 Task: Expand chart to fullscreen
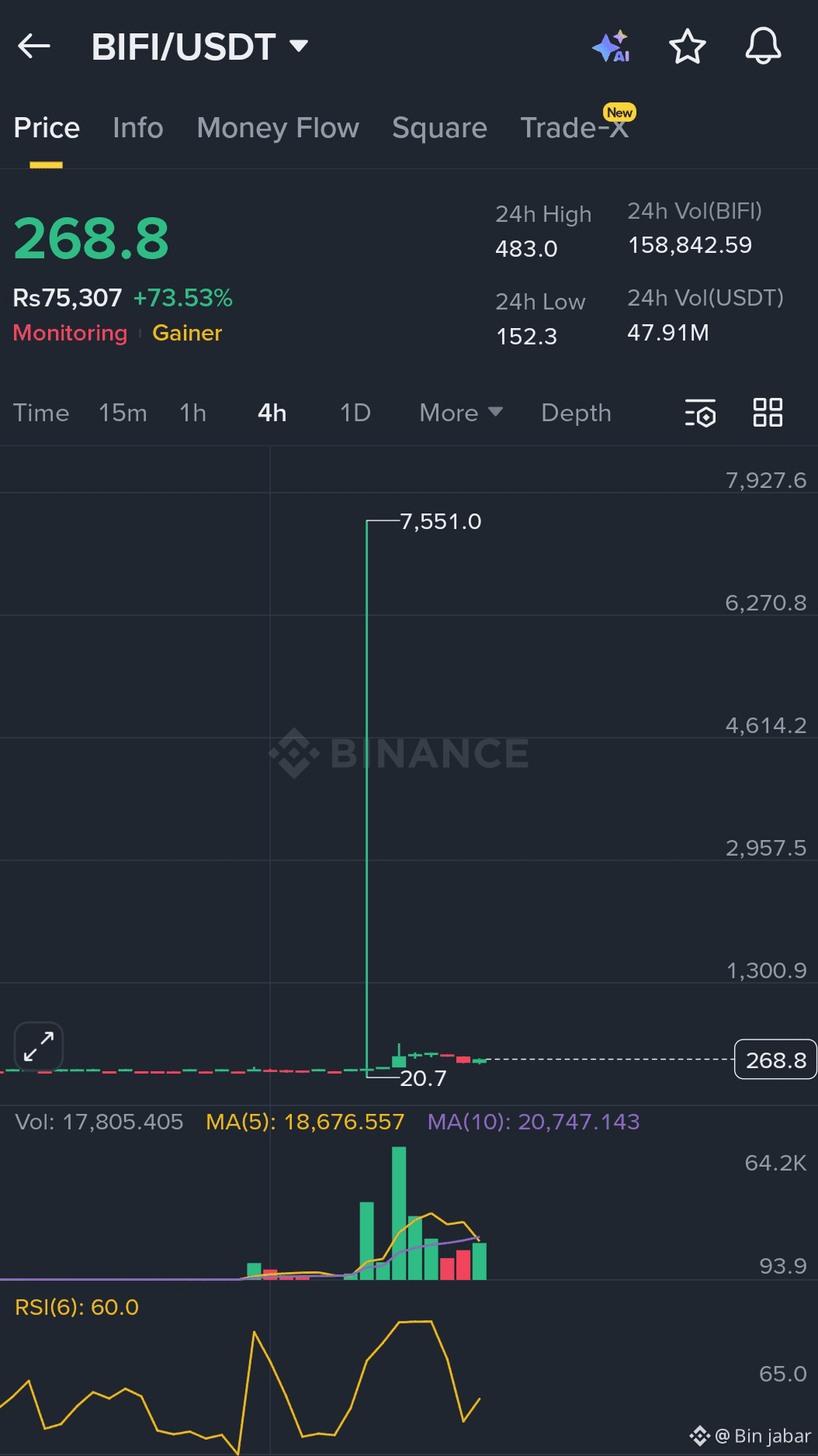click(x=39, y=1046)
